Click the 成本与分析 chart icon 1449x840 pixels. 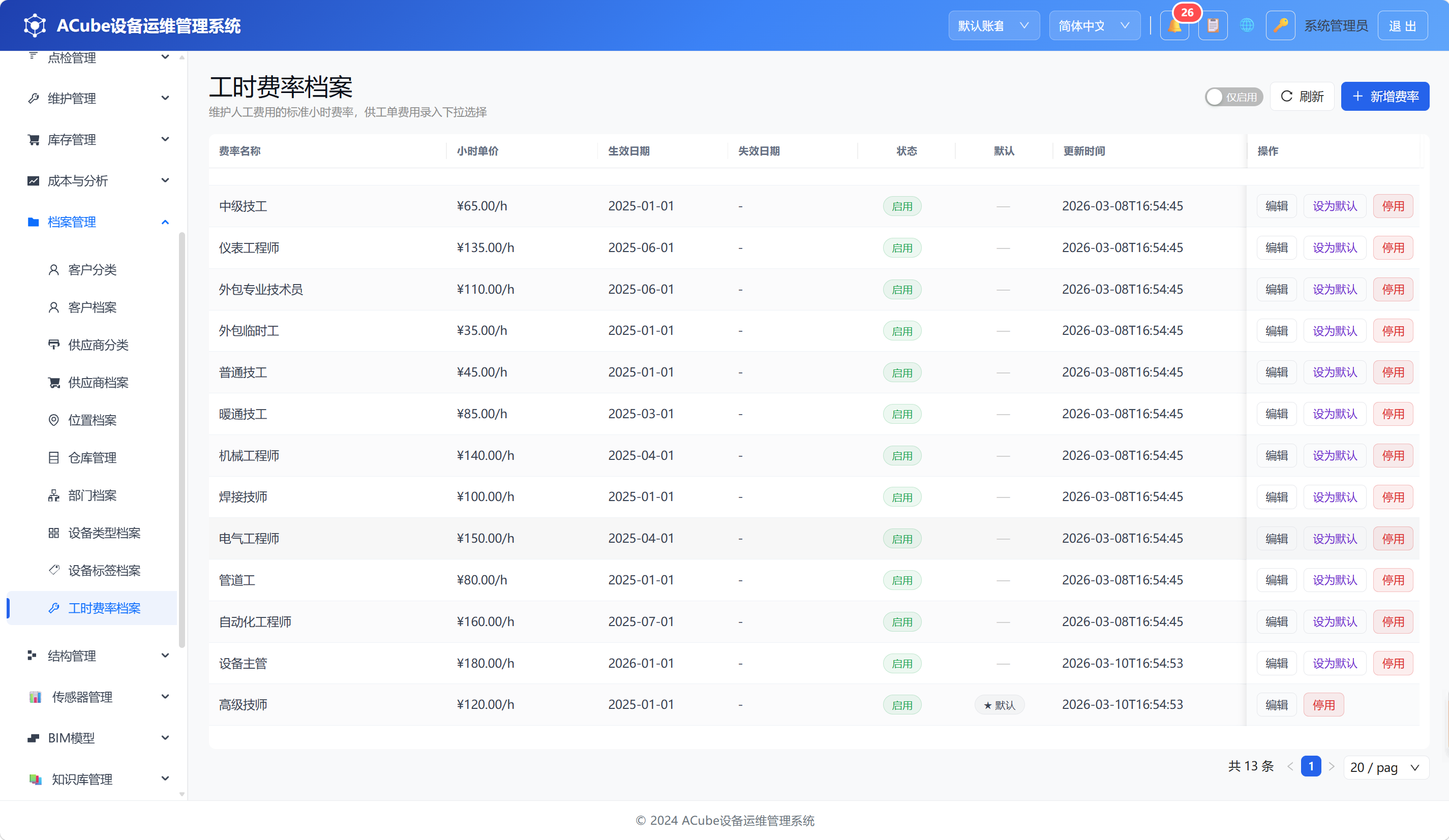coord(34,181)
